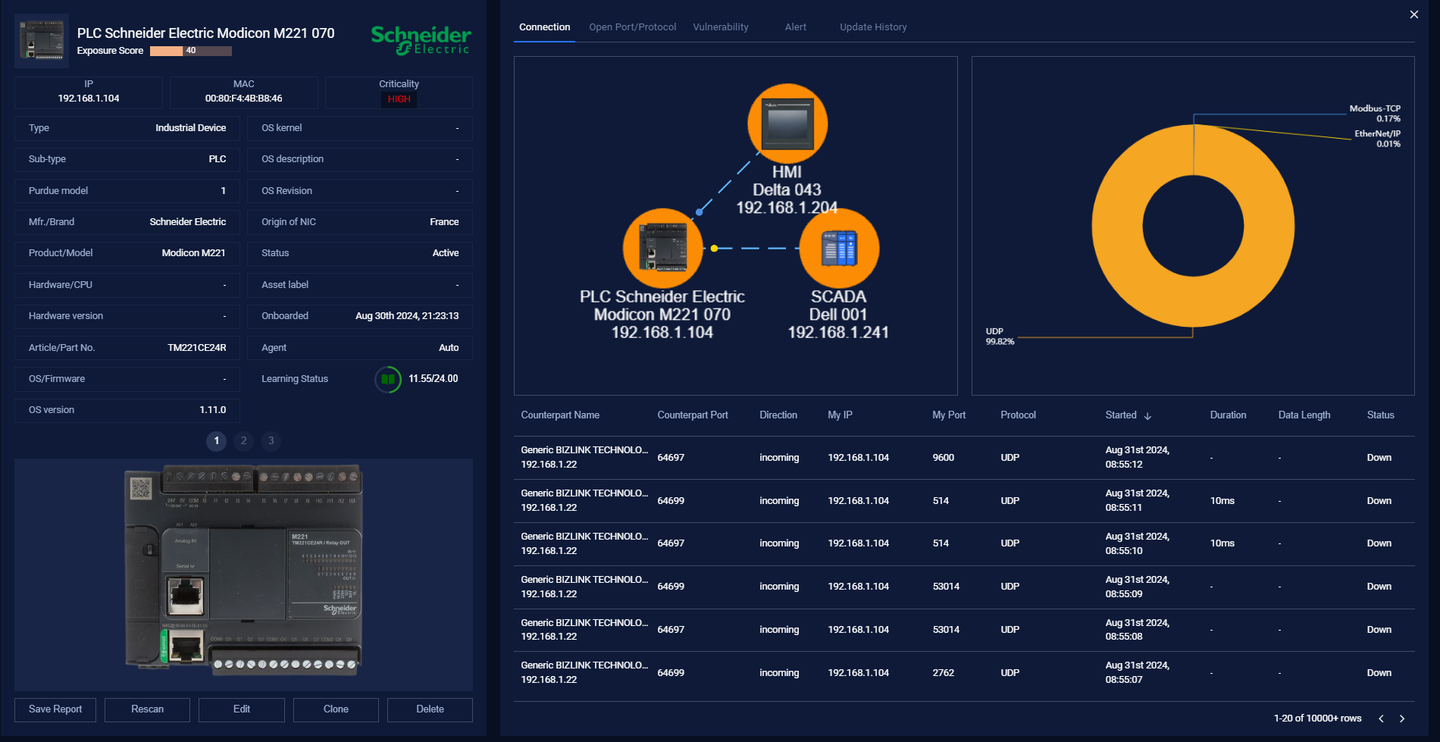
Task: Click the EtherNet/IP 0.01% chart label
Action: click(x=1378, y=138)
